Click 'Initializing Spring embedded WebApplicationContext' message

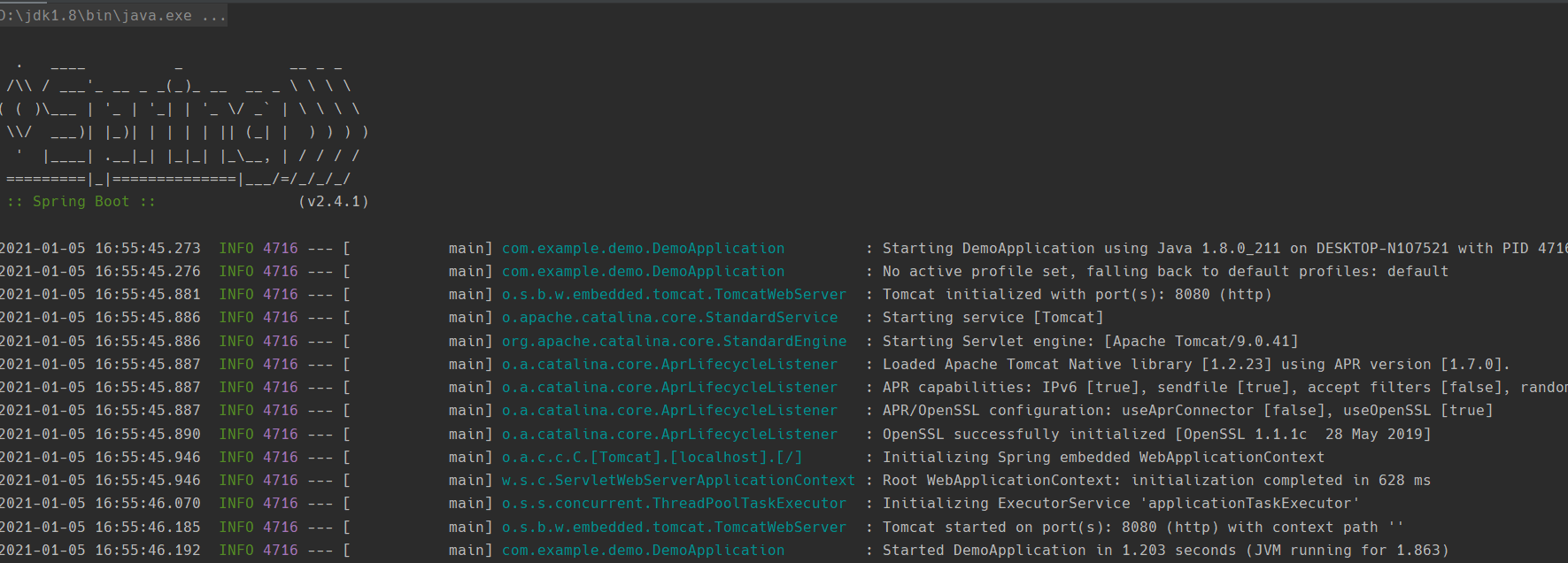pyautogui.click(x=1103, y=457)
